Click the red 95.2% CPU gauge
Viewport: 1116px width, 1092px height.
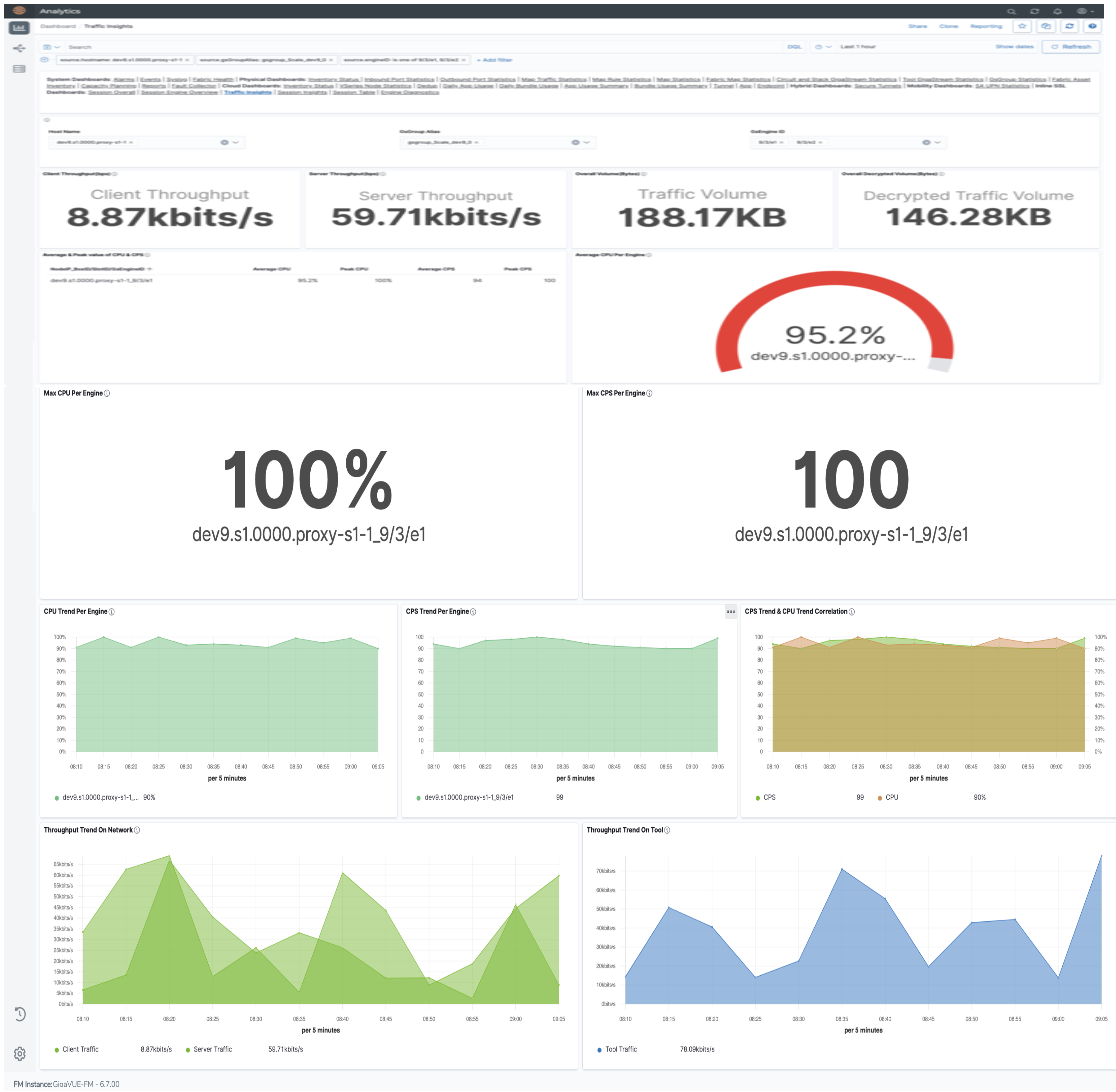click(835, 322)
